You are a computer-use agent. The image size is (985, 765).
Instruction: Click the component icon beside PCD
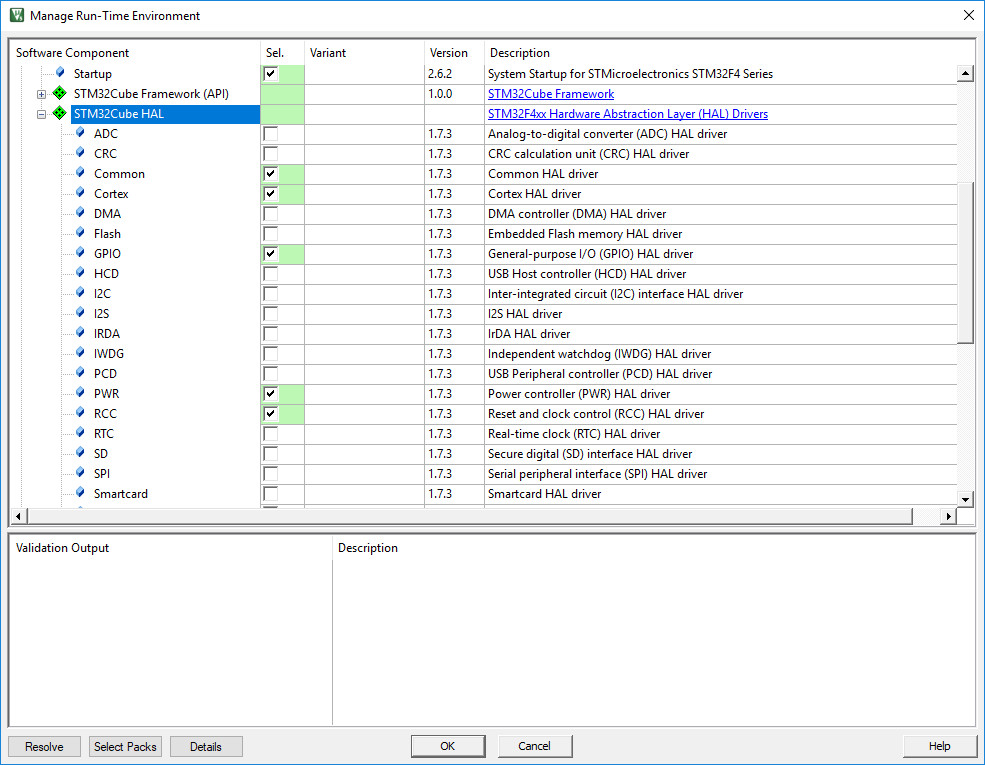coord(80,372)
